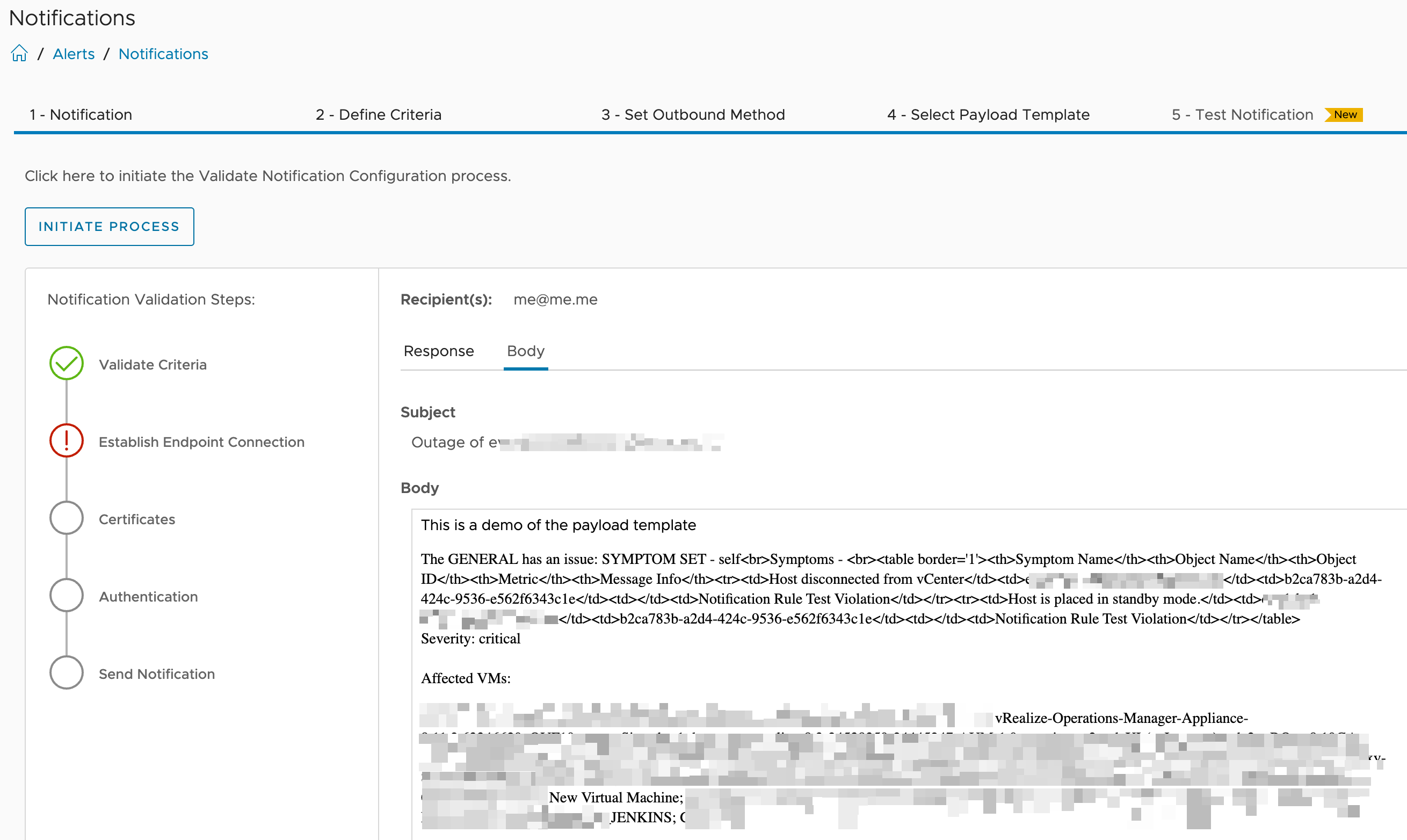Select the Body tab
Viewport: 1407px width, 840px height.
coord(525,351)
